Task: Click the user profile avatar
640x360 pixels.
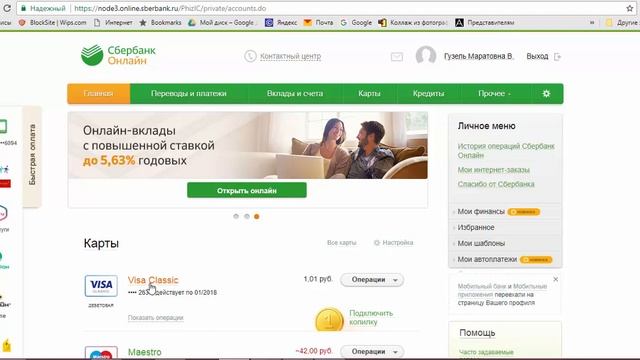Action: pos(426,56)
